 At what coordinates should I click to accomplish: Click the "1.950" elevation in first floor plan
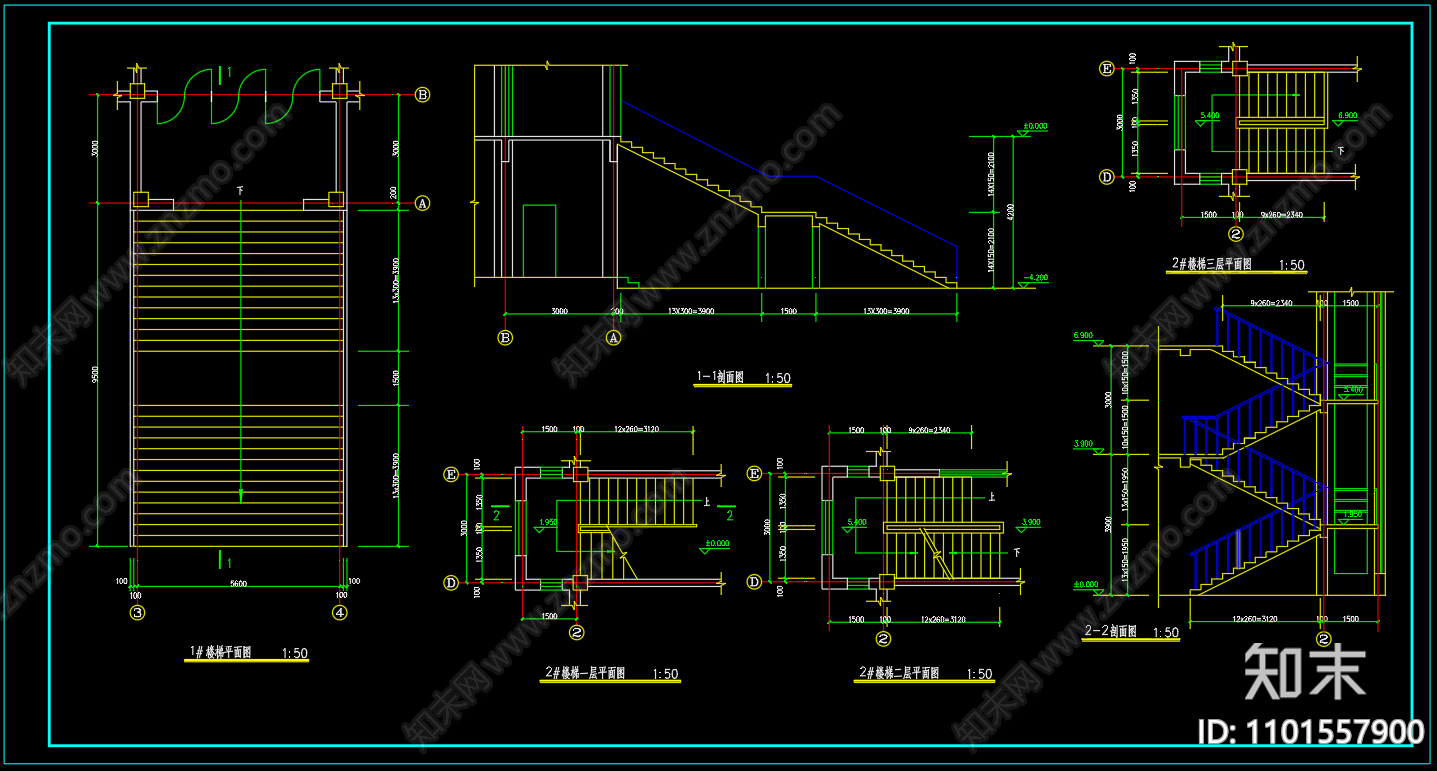pyautogui.click(x=548, y=522)
